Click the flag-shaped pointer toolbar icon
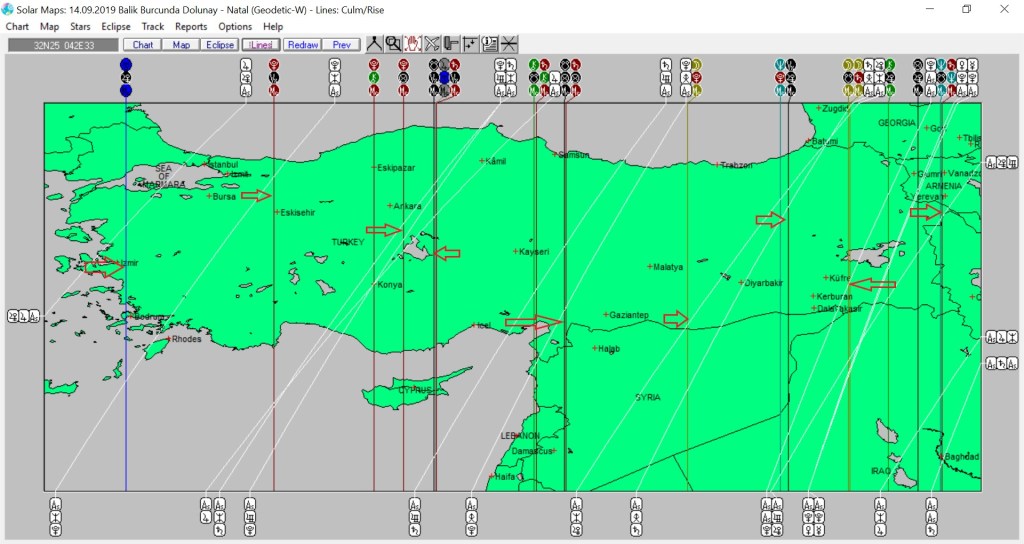 (451, 44)
